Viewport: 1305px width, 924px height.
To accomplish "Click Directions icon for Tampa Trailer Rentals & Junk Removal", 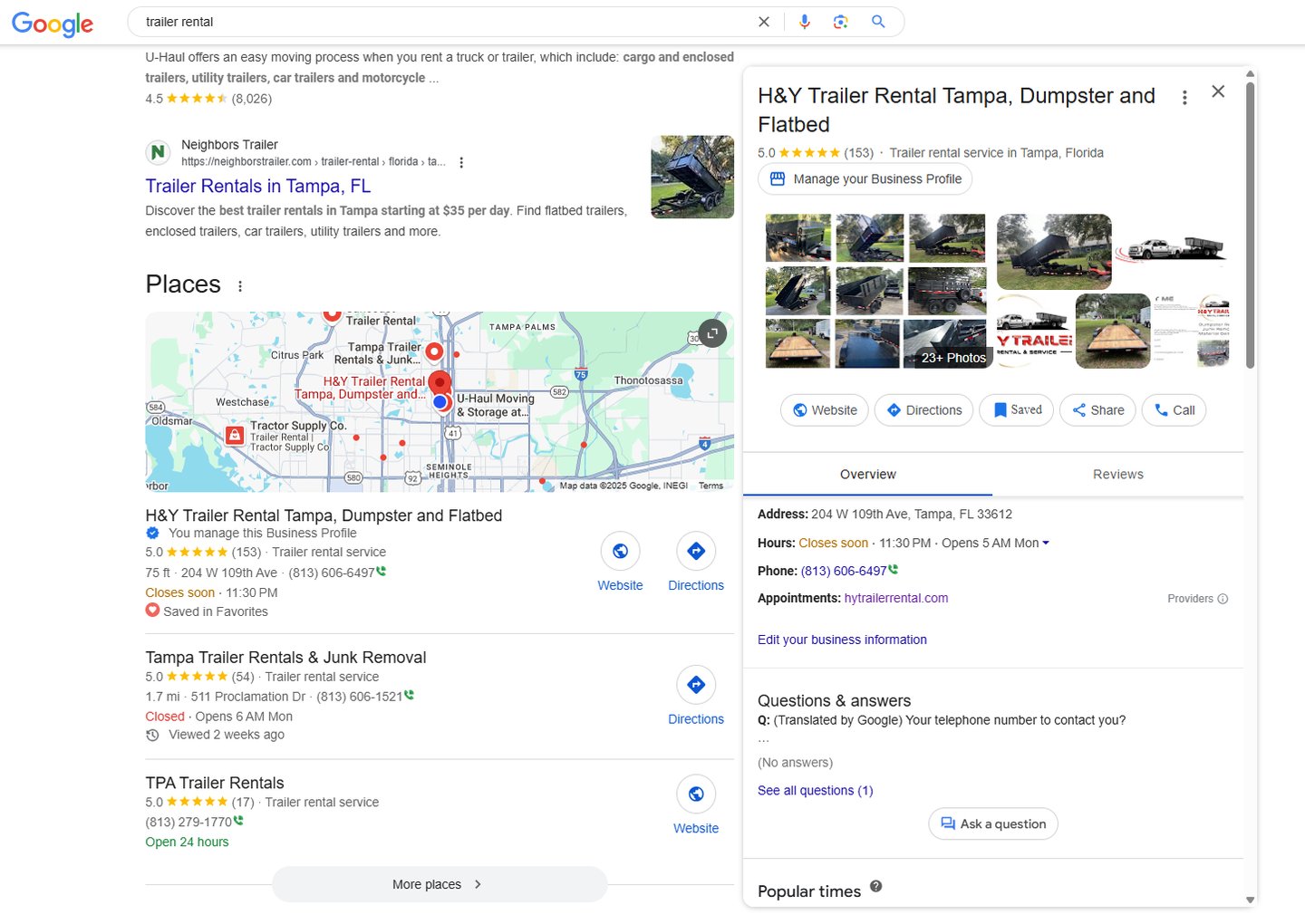I will (696, 685).
